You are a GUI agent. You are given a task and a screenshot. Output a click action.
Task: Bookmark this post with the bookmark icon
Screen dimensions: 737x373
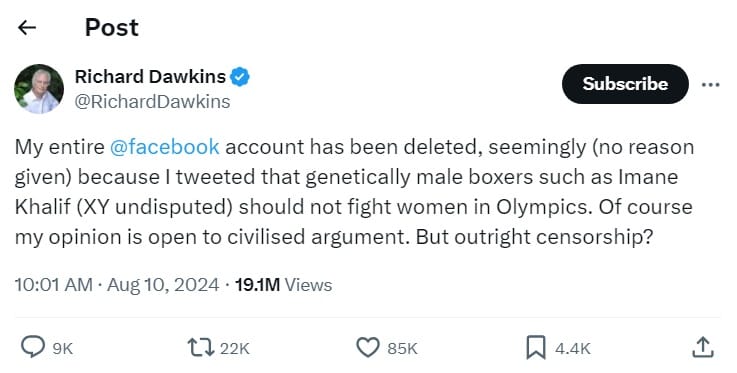coord(535,348)
